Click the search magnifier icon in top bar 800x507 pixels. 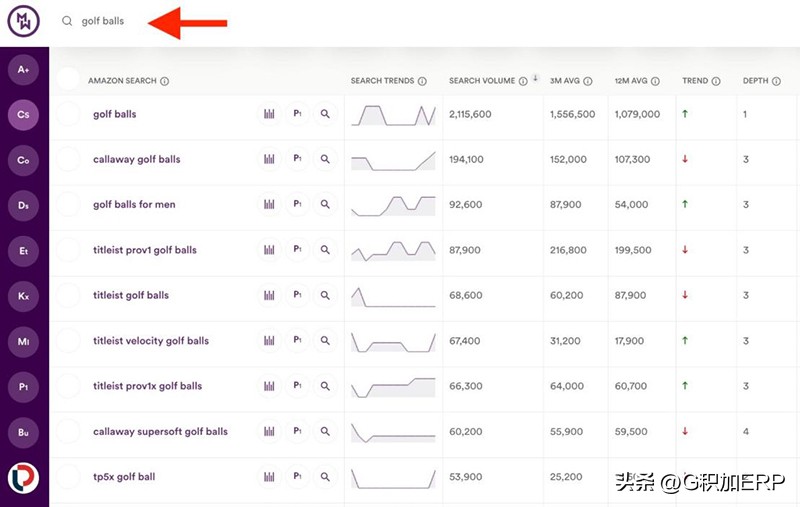click(x=67, y=21)
